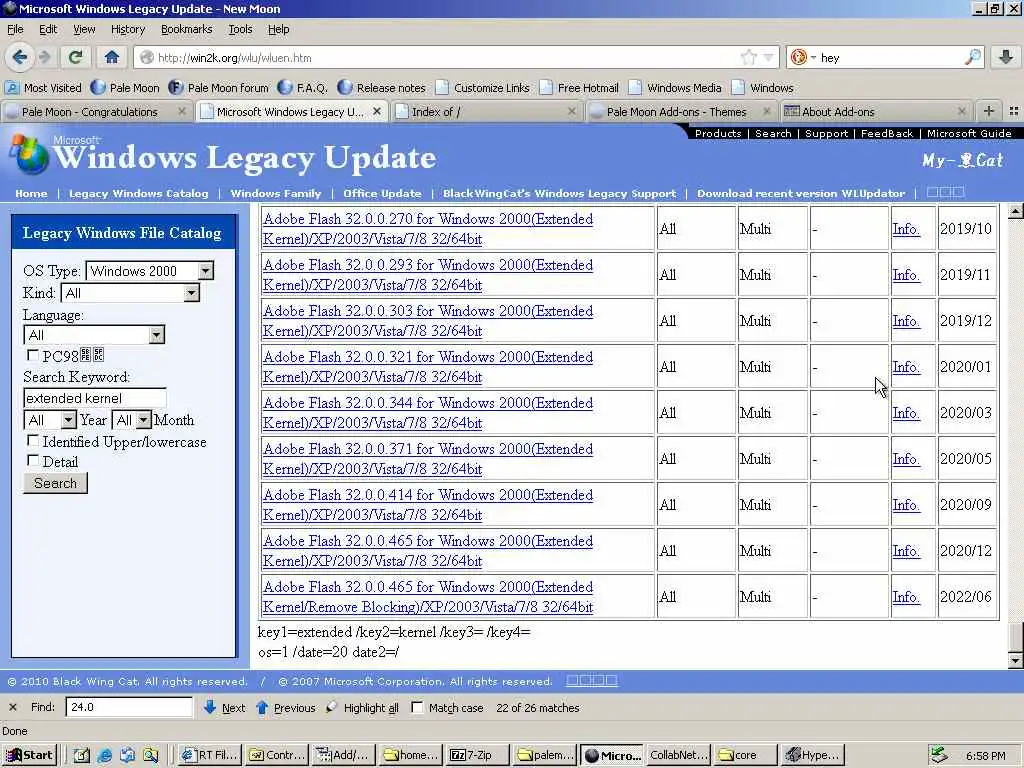Open the History menu
Image resolution: width=1024 pixels, height=768 pixels.
[x=127, y=29]
